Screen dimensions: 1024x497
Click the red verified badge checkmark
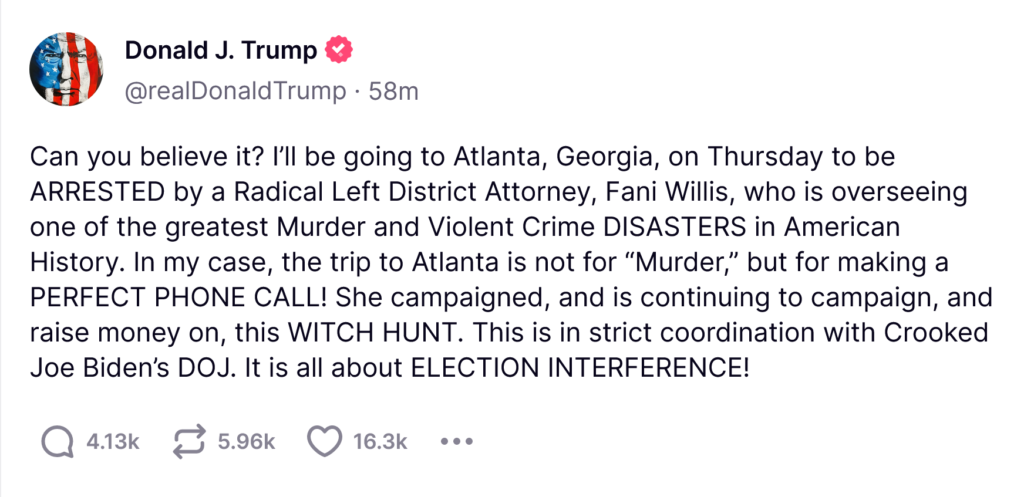[x=340, y=50]
